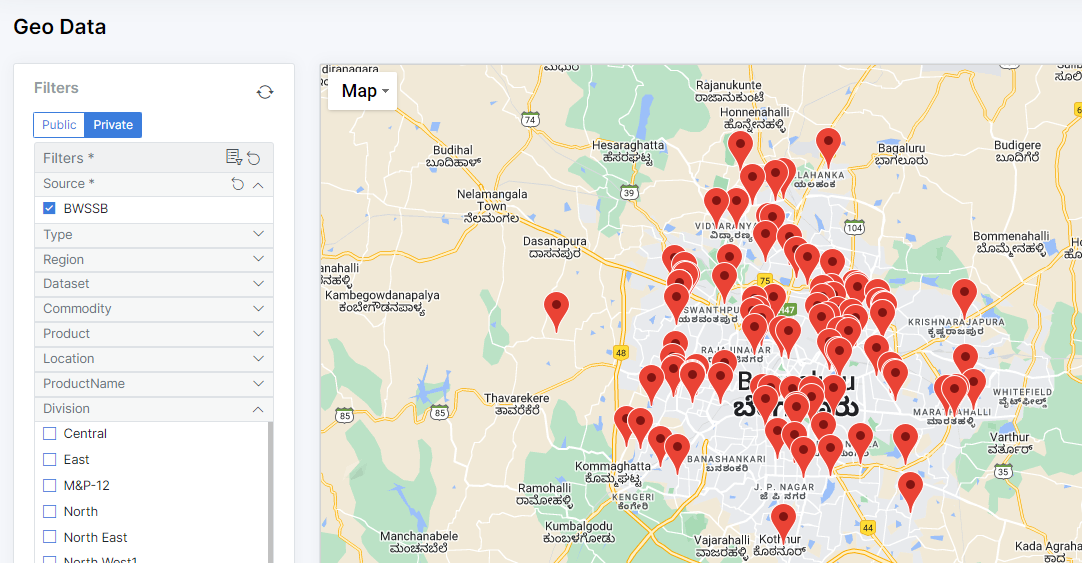Reset the Source filter using its undo icon

[x=237, y=184]
